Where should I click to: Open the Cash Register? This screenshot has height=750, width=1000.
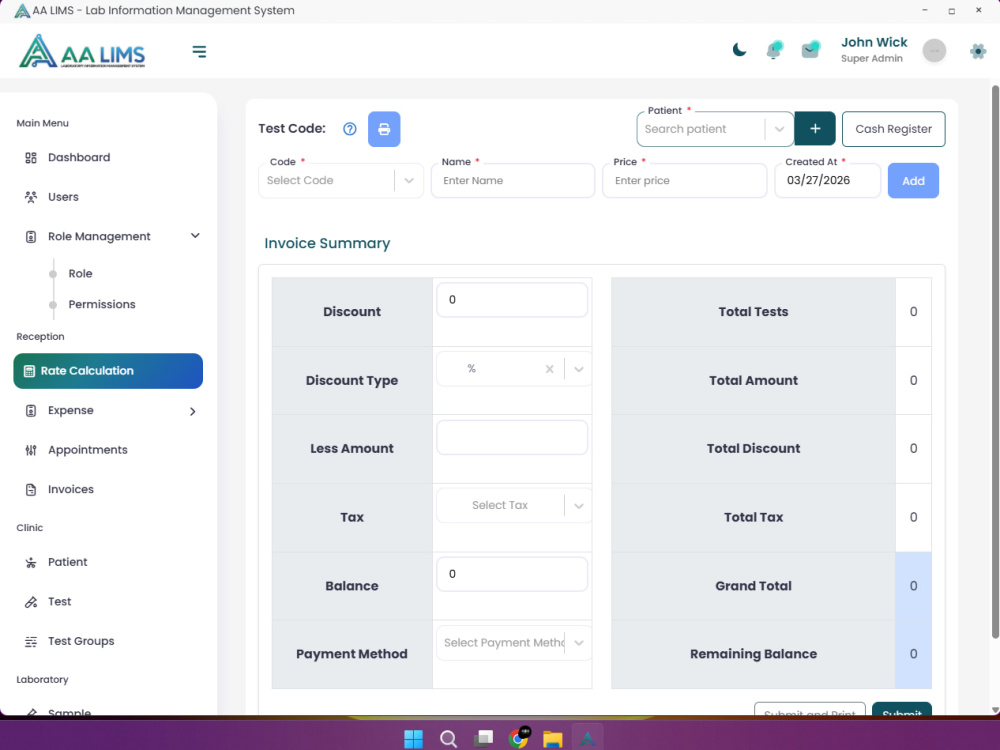(x=893, y=129)
